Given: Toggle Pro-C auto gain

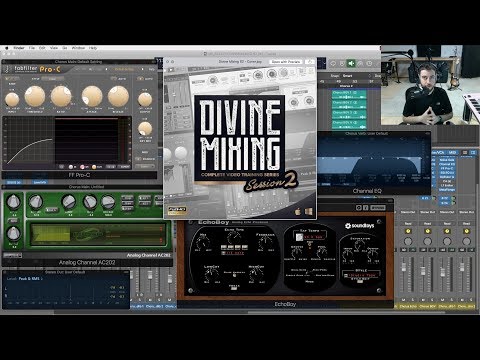Looking at the screenshot, I should pyautogui.click(x=140, y=79).
